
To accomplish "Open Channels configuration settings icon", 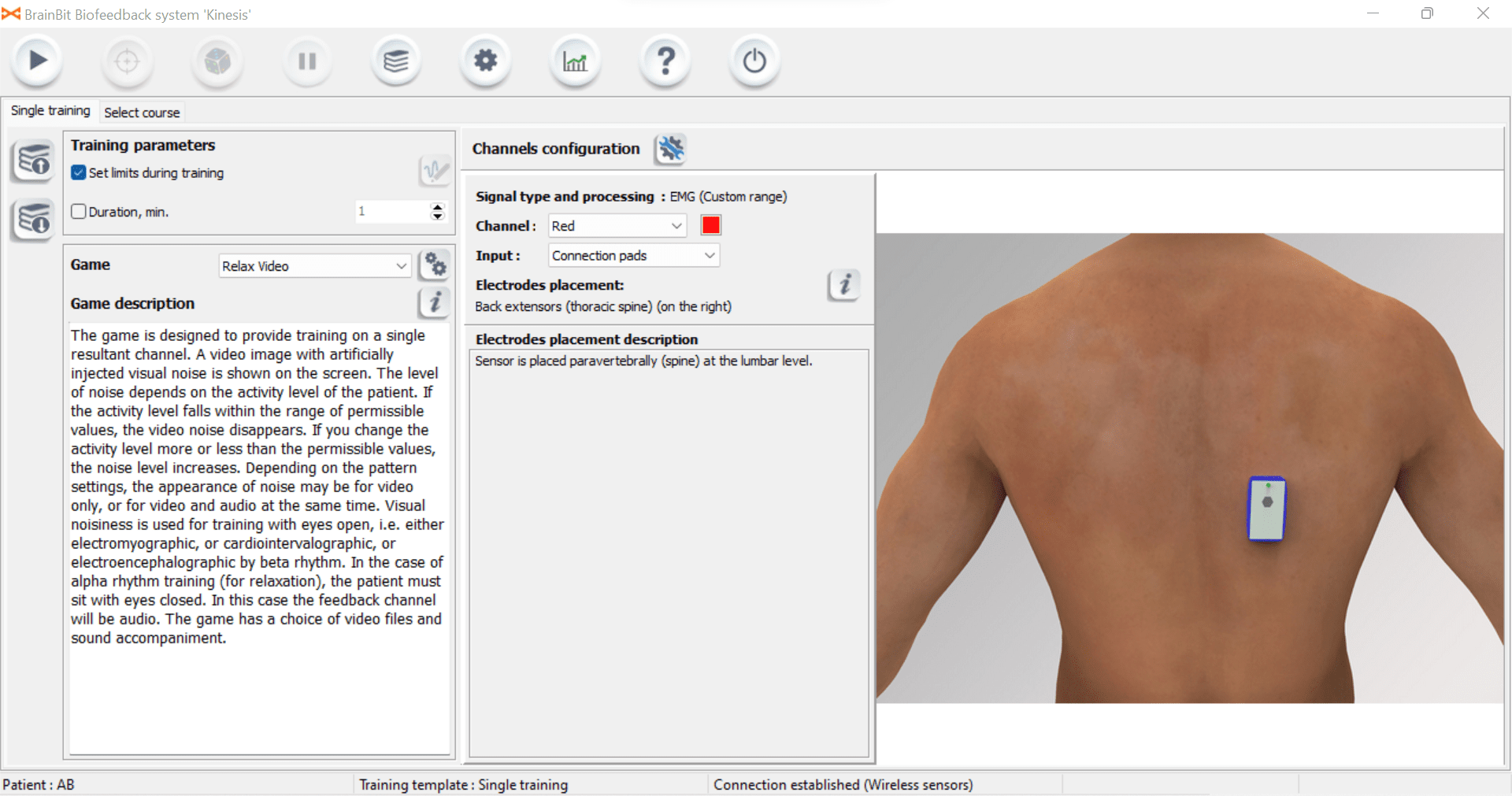I will (671, 149).
